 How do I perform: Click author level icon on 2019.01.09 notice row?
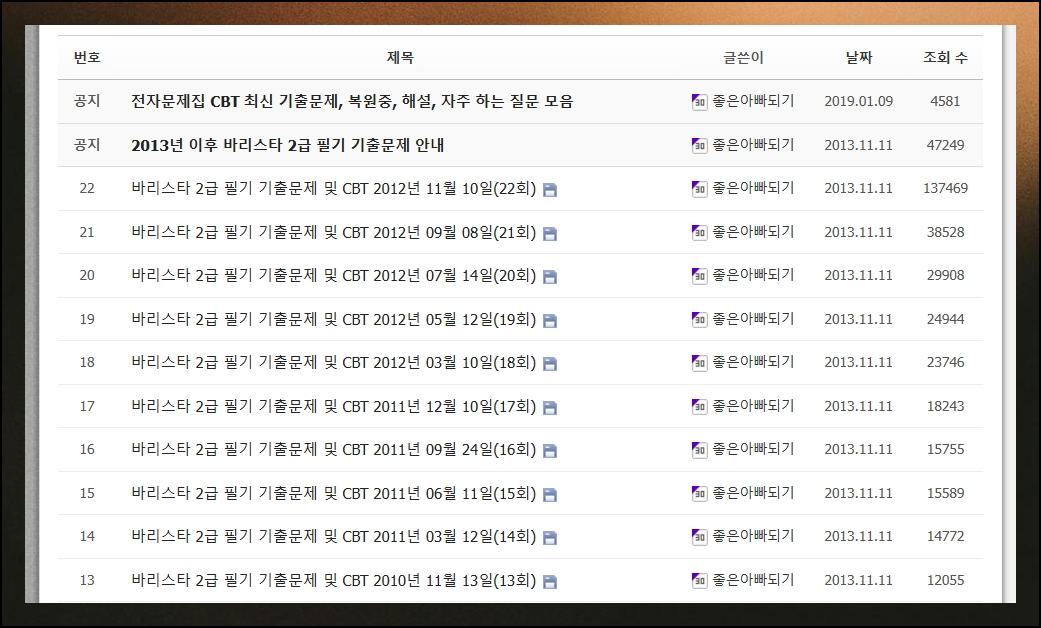point(699,102)
